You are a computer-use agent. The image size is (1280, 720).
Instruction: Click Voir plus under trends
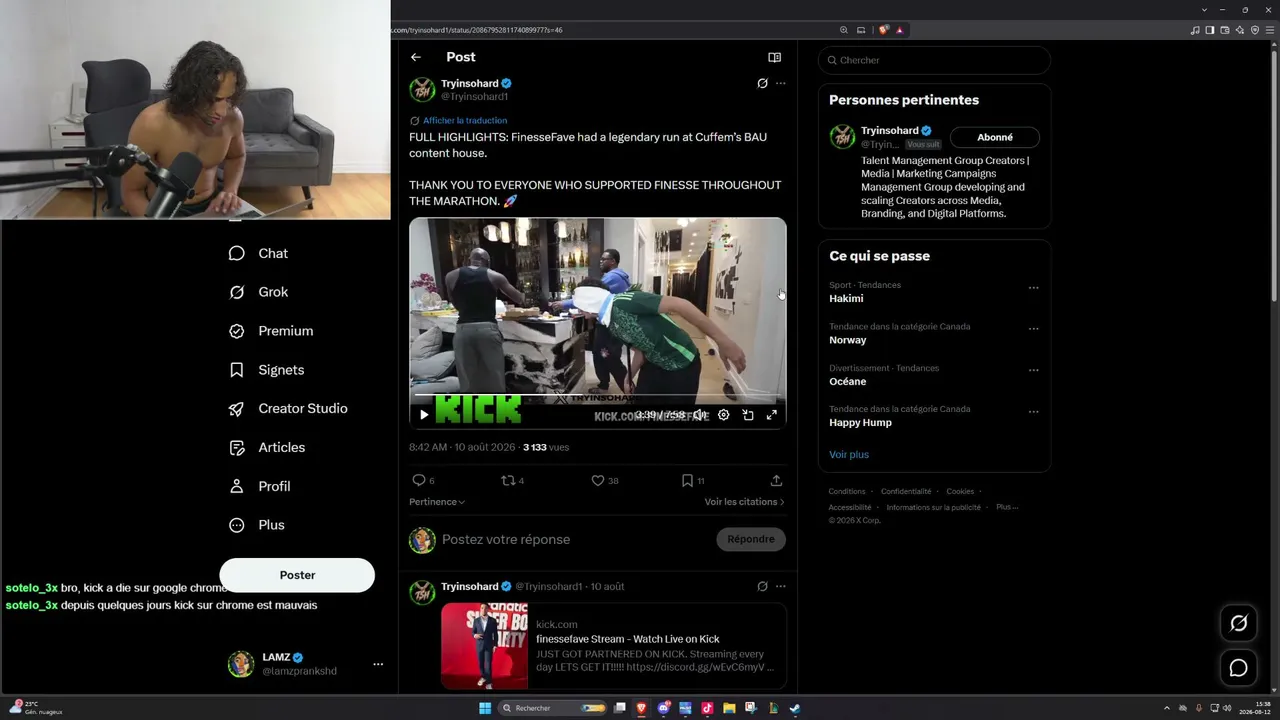tap(849, 455)
